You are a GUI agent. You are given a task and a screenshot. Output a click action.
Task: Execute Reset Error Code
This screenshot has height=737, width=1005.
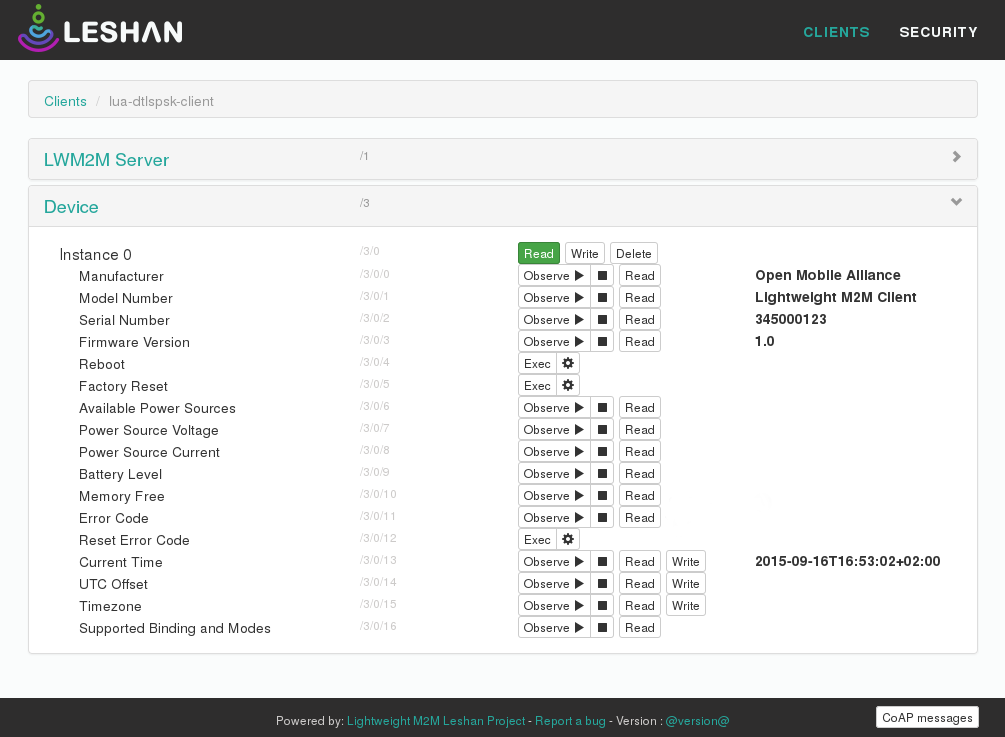537,540
